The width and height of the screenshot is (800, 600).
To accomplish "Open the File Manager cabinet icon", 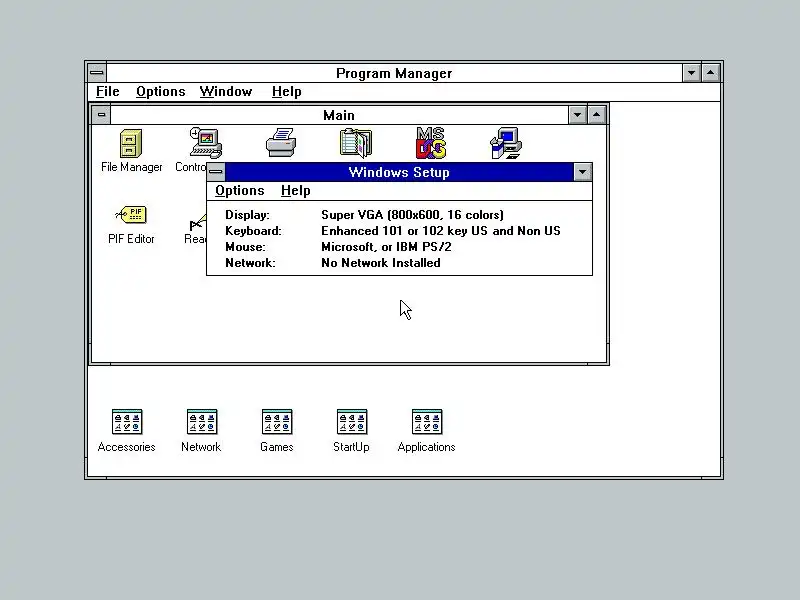I will [x=131, y=143].
